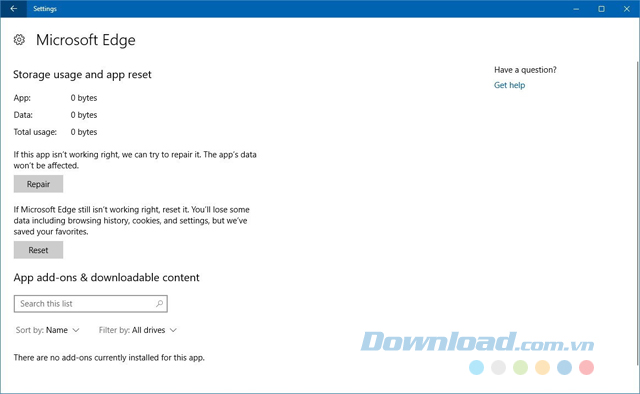Close the Settings window
The image size is (640, 394).
coord(627,9)
